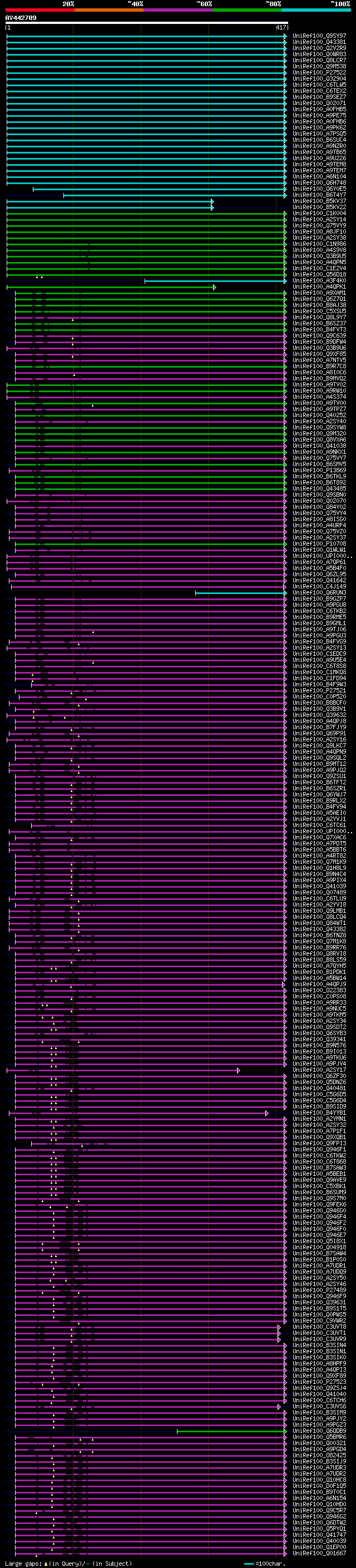Click the short green bar for UniRef100_A4QPK1
Viewport: 356px width, 1568px height.
pyautogui.click(x=111, y=288)
